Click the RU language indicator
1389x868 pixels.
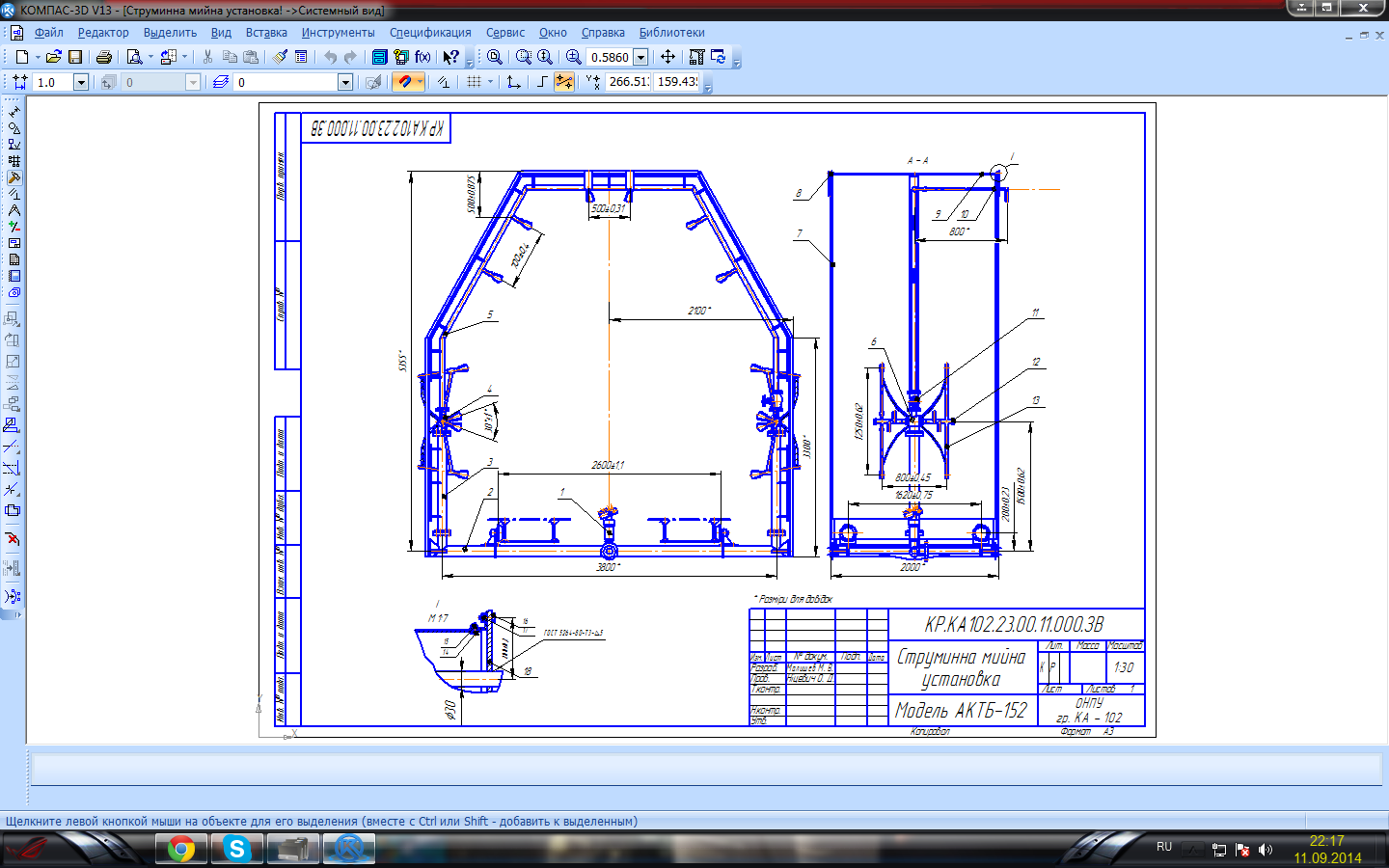coord(1164,847)
